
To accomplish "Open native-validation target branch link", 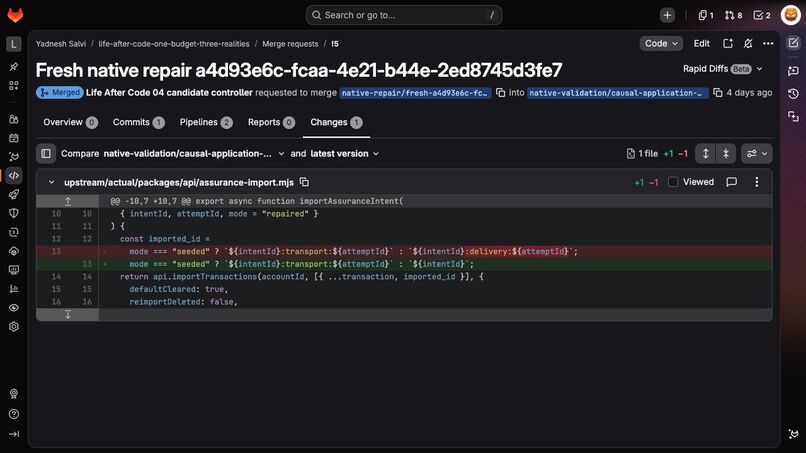I will pyautogui.click(x=617, y=93).
